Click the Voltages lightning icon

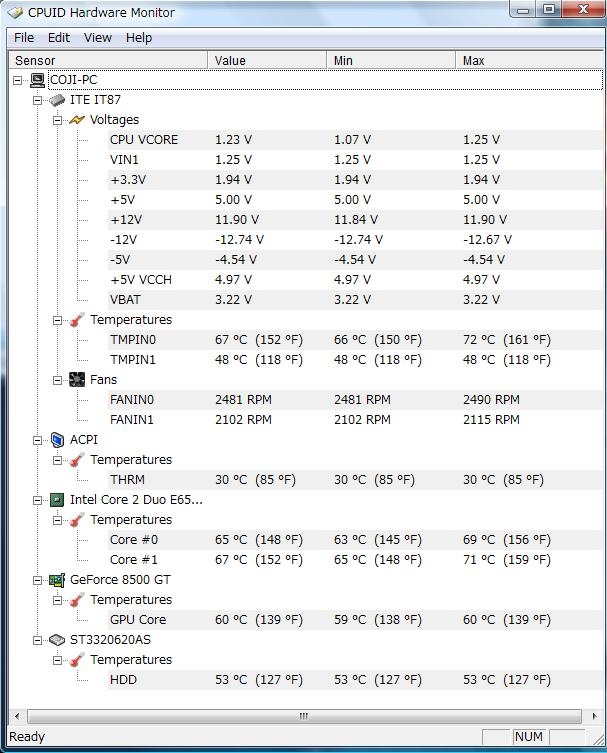click(77, 120)
